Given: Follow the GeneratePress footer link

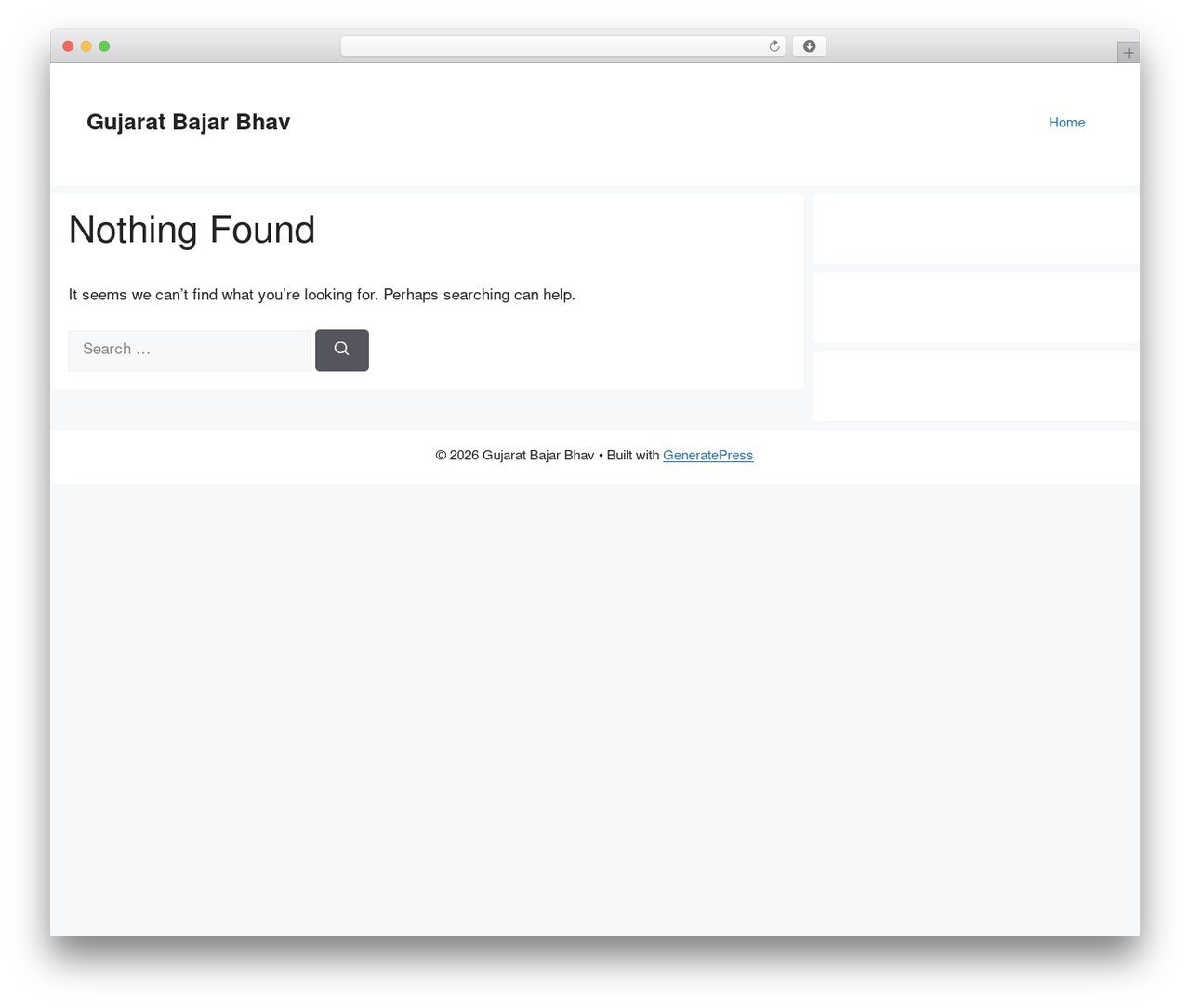Looking at the screenshot, I should point(707,456).
